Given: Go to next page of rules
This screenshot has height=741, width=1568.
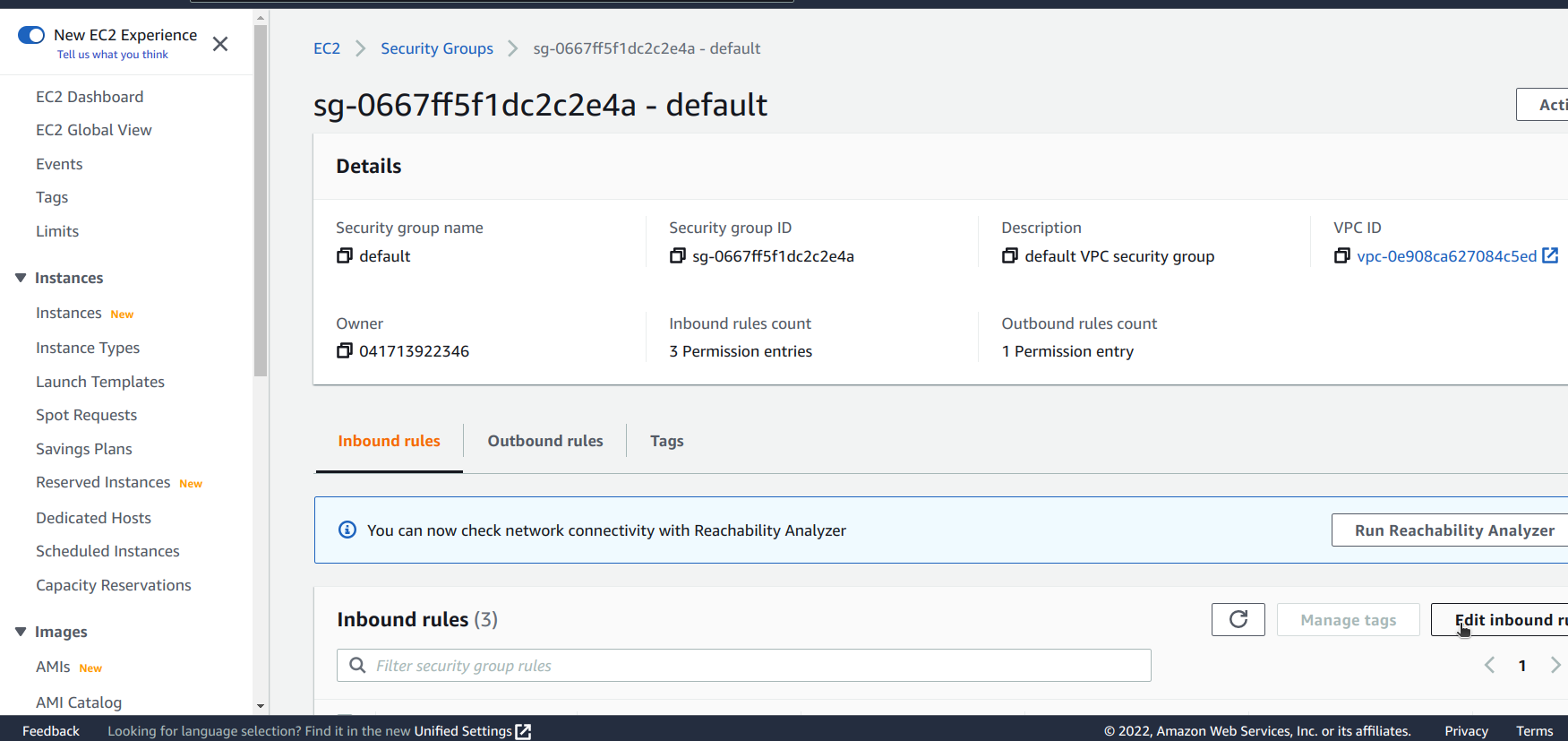Looking at the screenshot, I should (x=1555, y=665).
